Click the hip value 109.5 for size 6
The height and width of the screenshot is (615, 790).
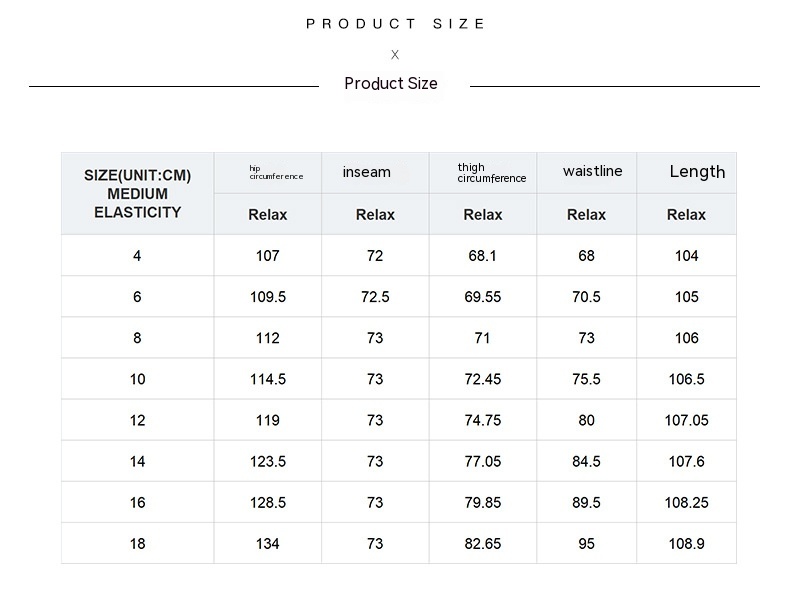click(x=268, y=297)
